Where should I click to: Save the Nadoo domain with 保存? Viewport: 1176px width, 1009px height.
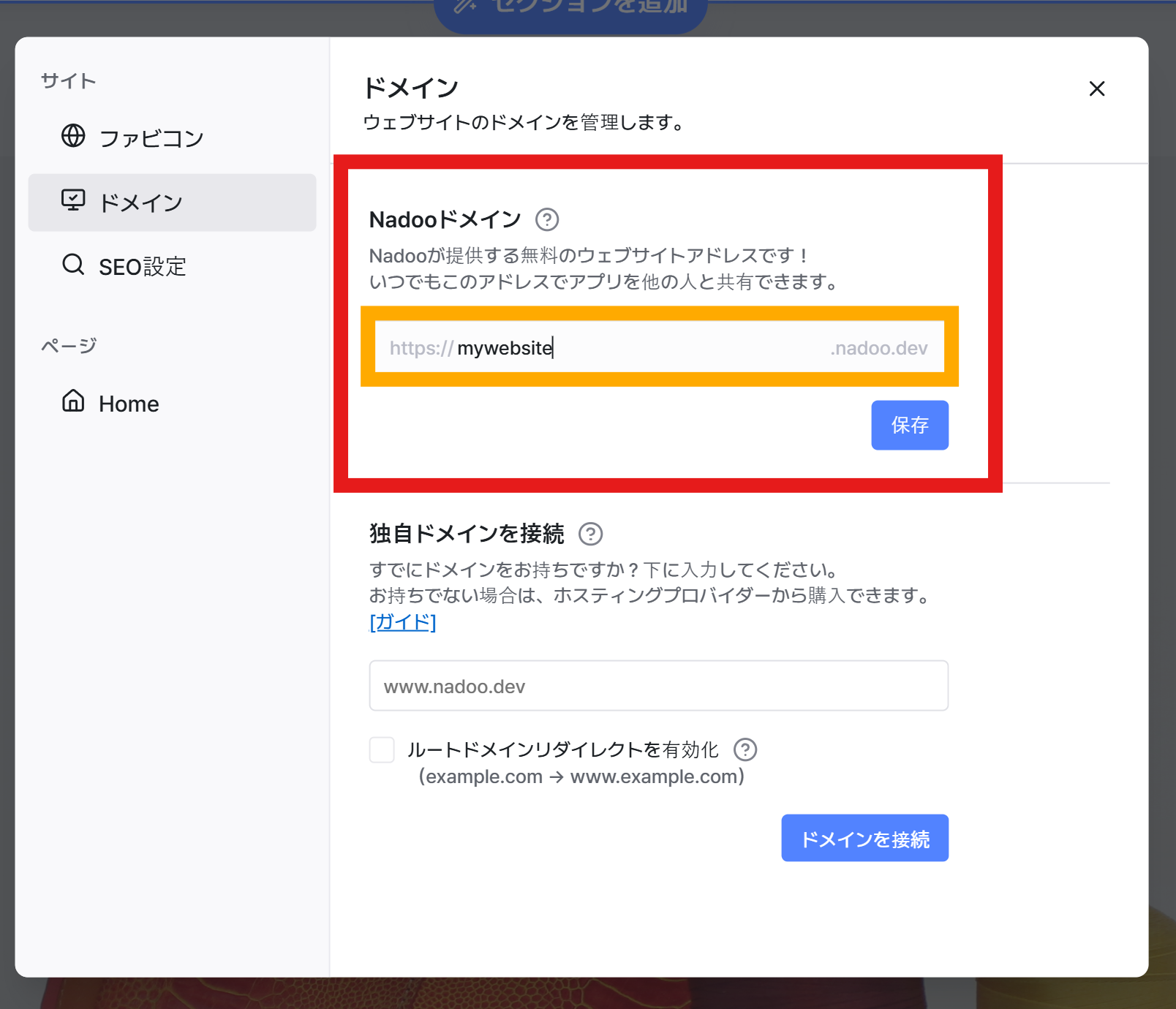910,425
